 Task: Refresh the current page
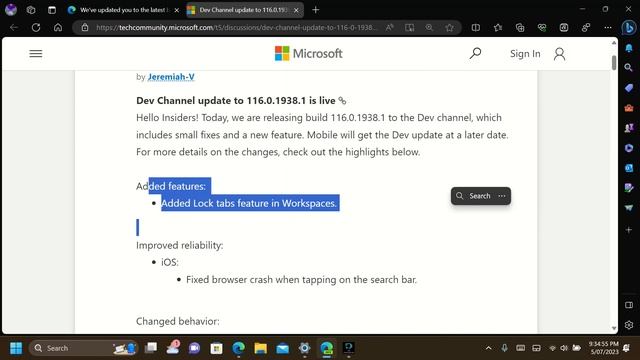[x=36, y=27]
